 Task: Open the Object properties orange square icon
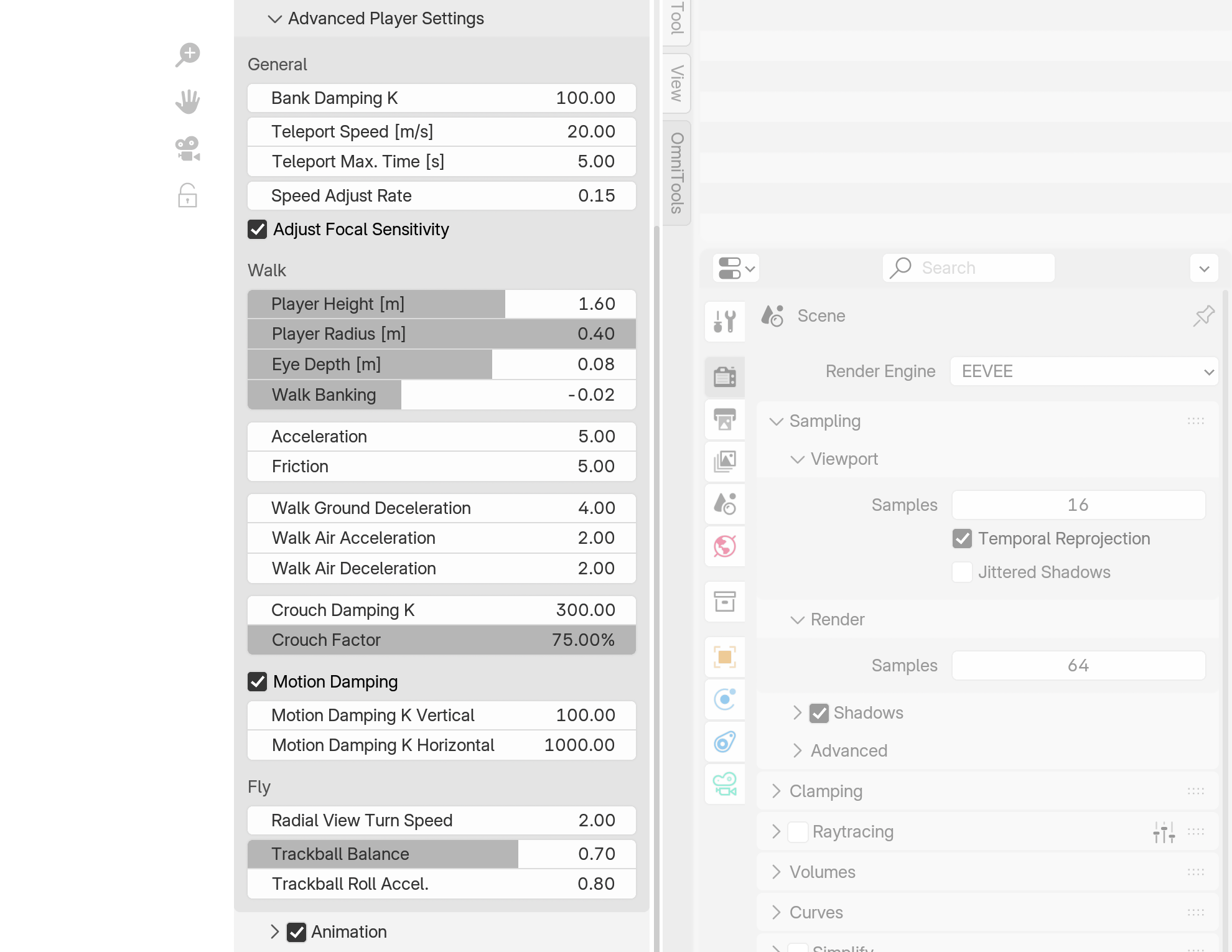[x=725, y=656]
